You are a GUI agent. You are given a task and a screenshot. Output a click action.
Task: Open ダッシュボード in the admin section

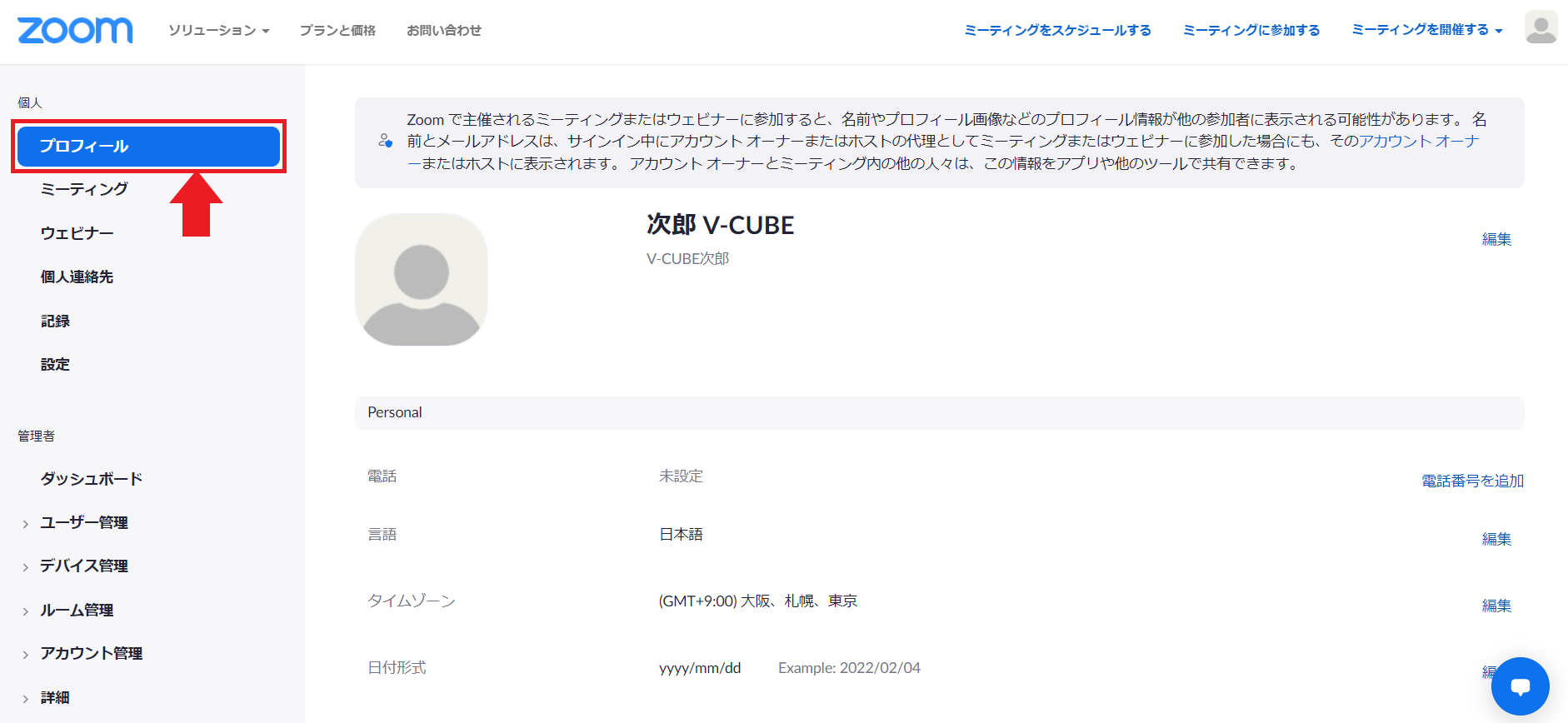coord(92,479)
